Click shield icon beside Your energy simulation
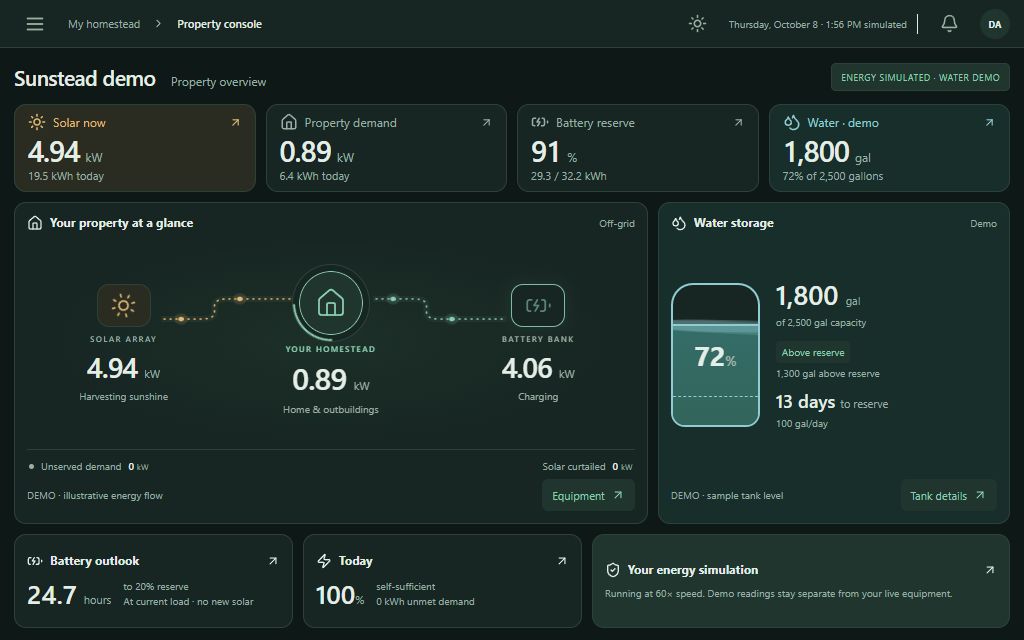This screenshot has width=1024, height=640. pos(613,570)
